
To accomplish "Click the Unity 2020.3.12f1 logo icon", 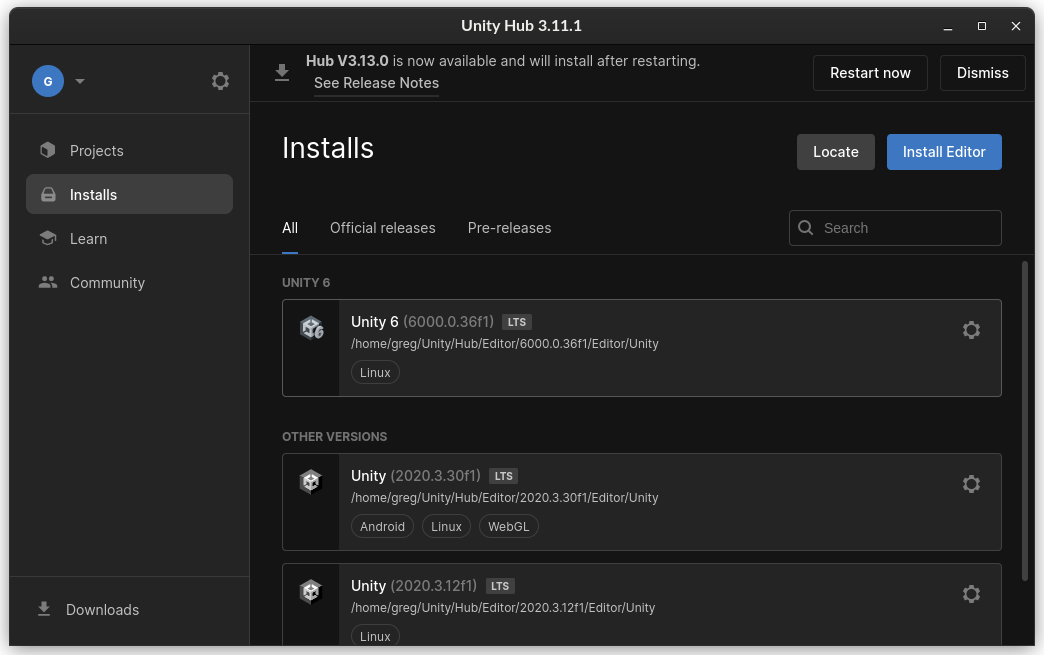I will [x=311, y=592].
